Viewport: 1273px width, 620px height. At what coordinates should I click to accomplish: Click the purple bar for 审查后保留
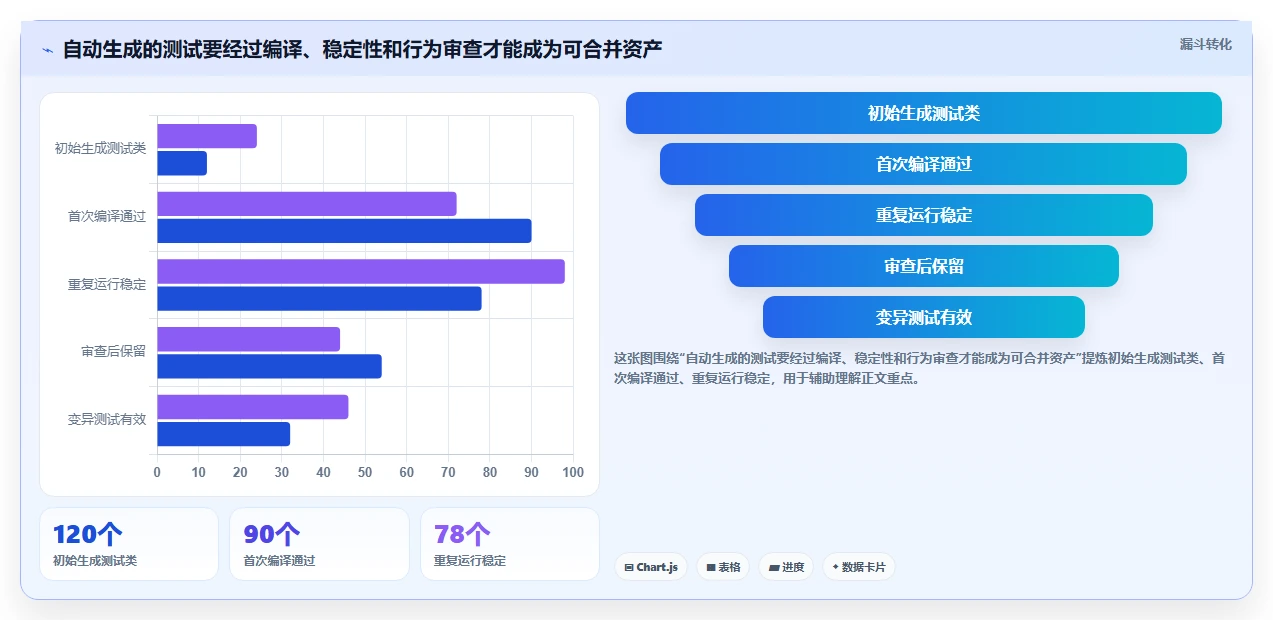pos(248,339)
